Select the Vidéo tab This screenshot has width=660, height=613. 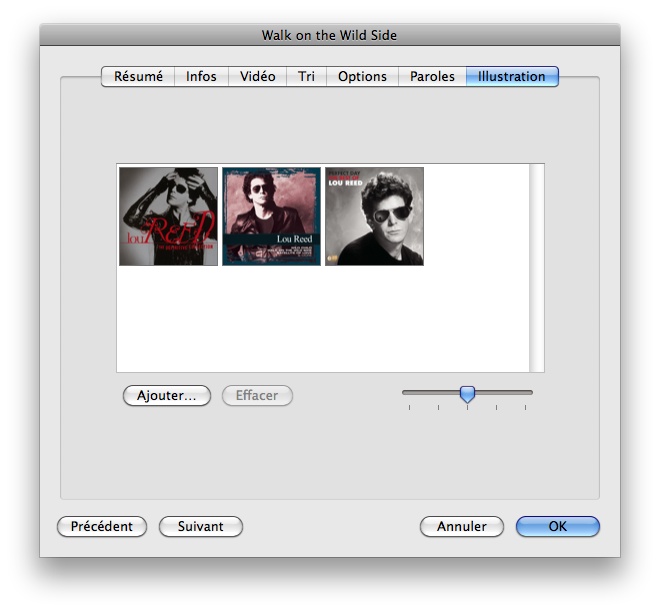258,77
